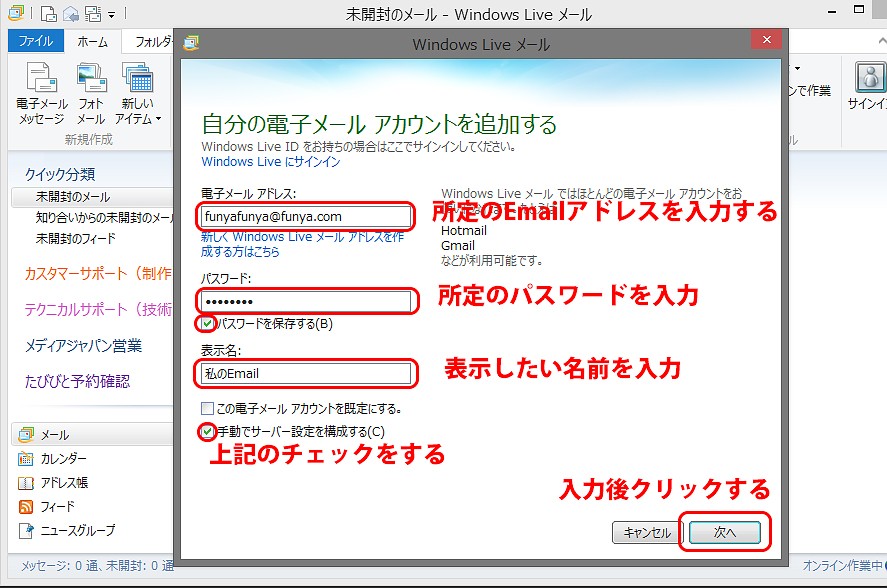Click the キャンセル button
This screenshot has width=887, height=588.
click(647, 533)
